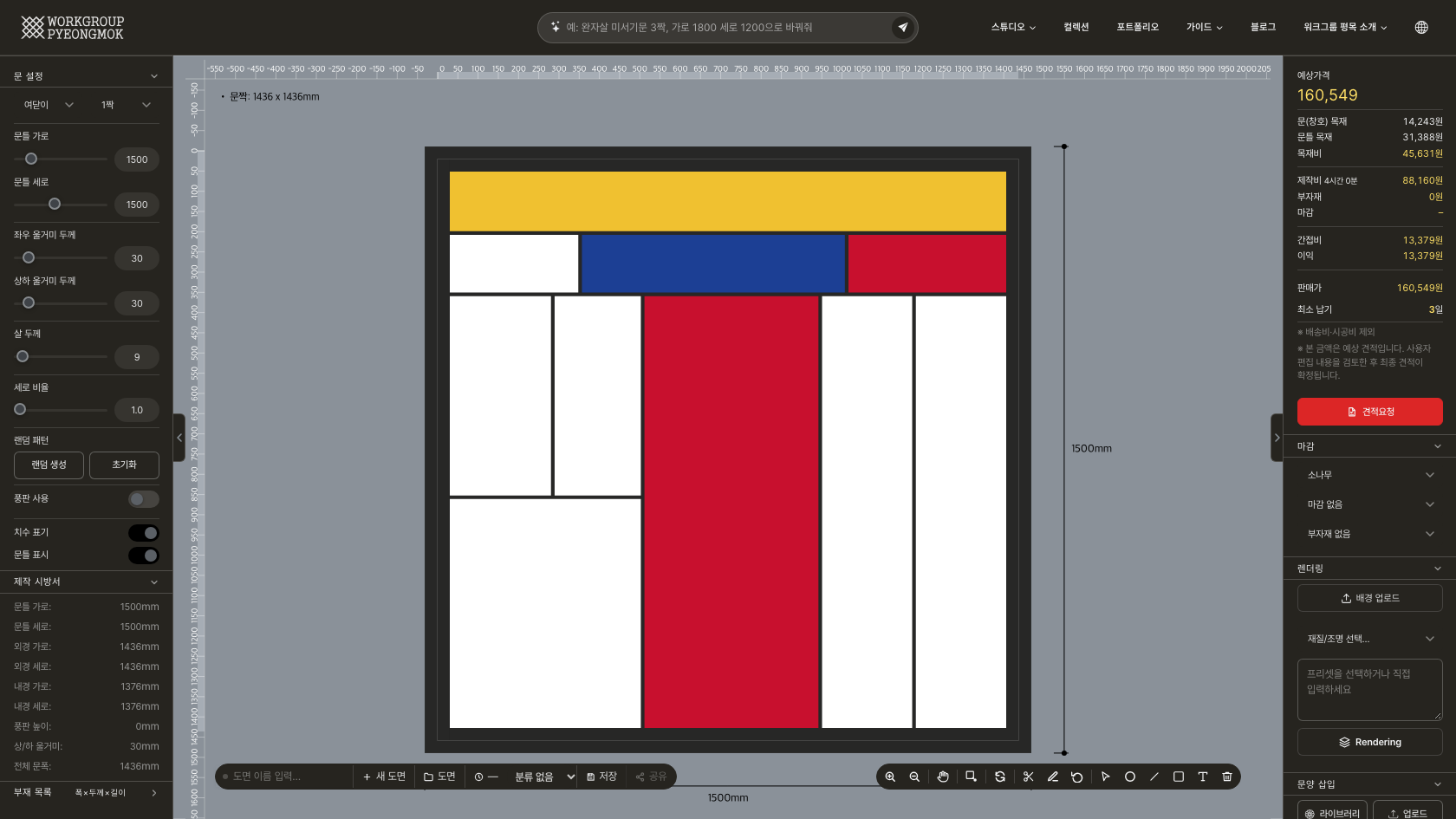Toggle the 풍판 사용 switch
The height and width of the screenshot is (819, 1456).
[x=144, y=499]
